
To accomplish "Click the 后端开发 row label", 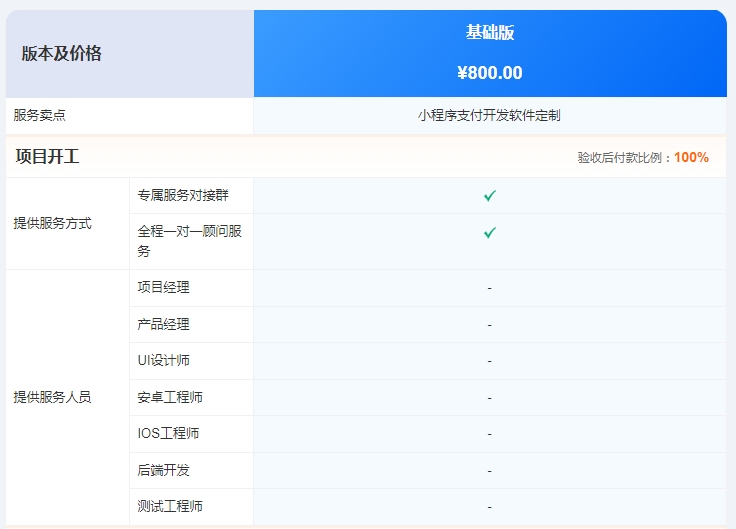I will (163, 470).
